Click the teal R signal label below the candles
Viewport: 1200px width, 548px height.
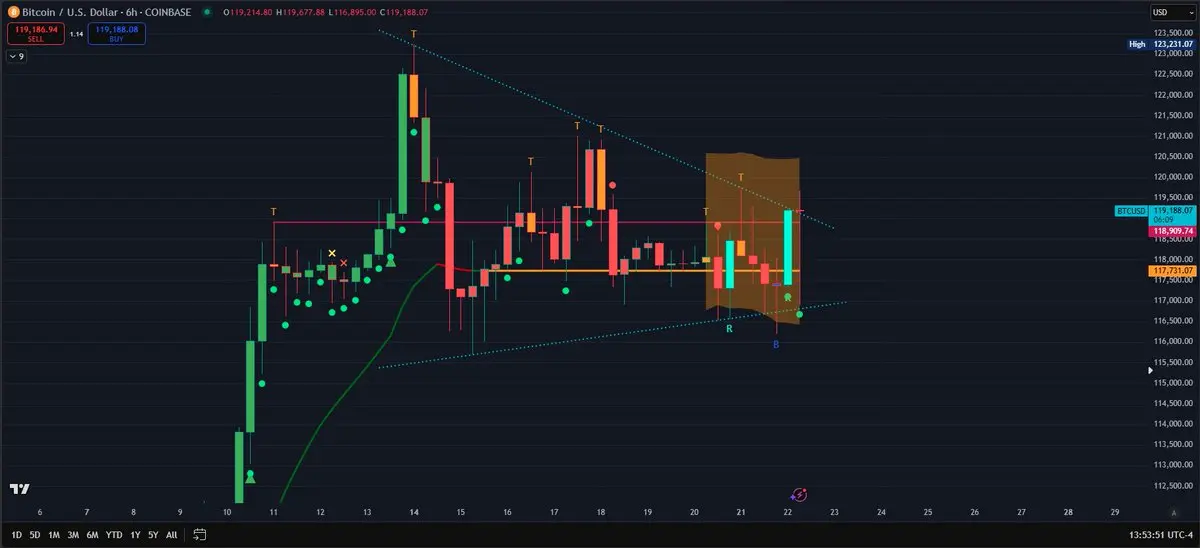point(729,328)
